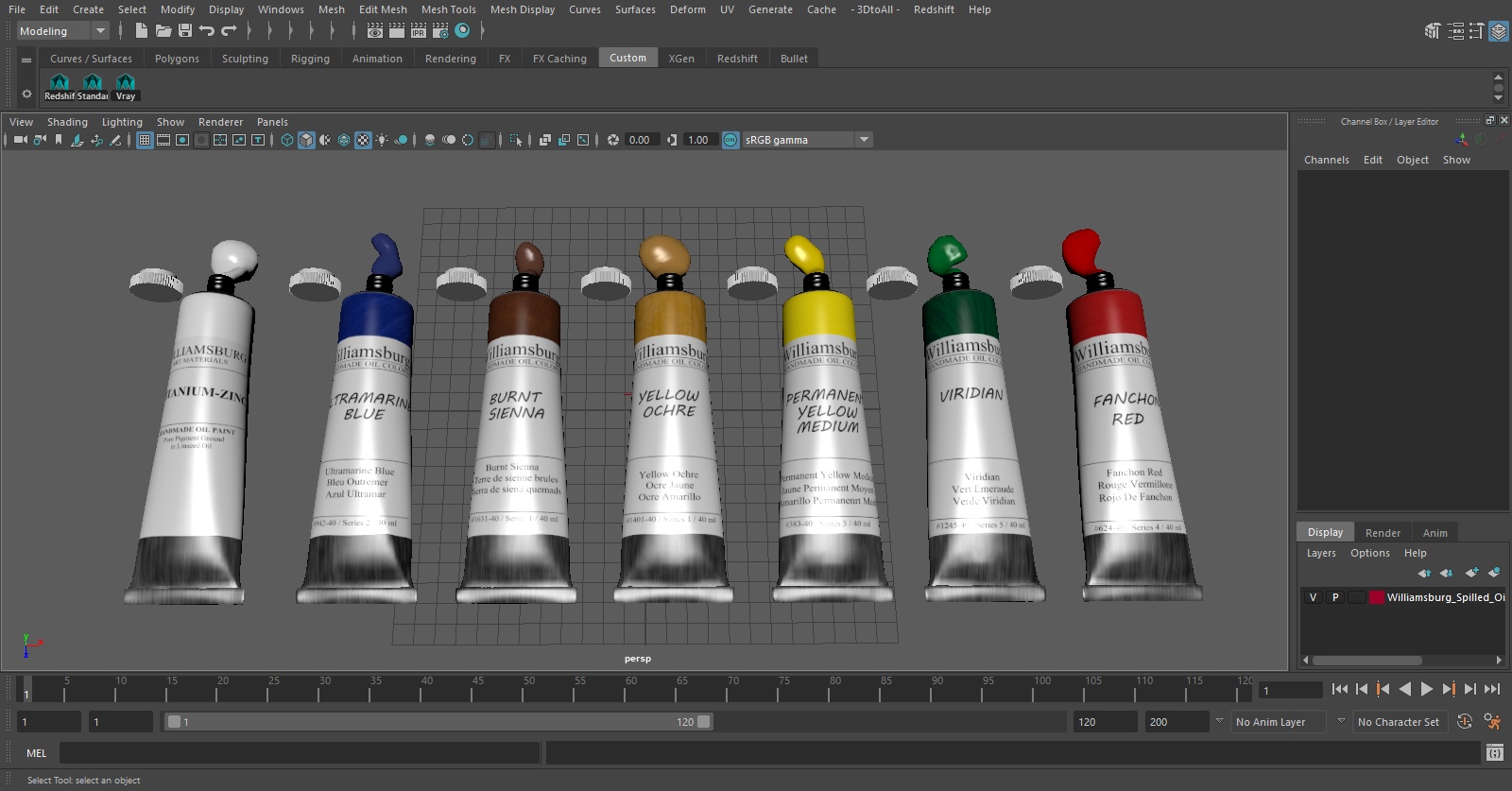Screen dimensions: 1512x791
Task: Toggle wireframe shading cube
Action: click(x=287, y=140)
